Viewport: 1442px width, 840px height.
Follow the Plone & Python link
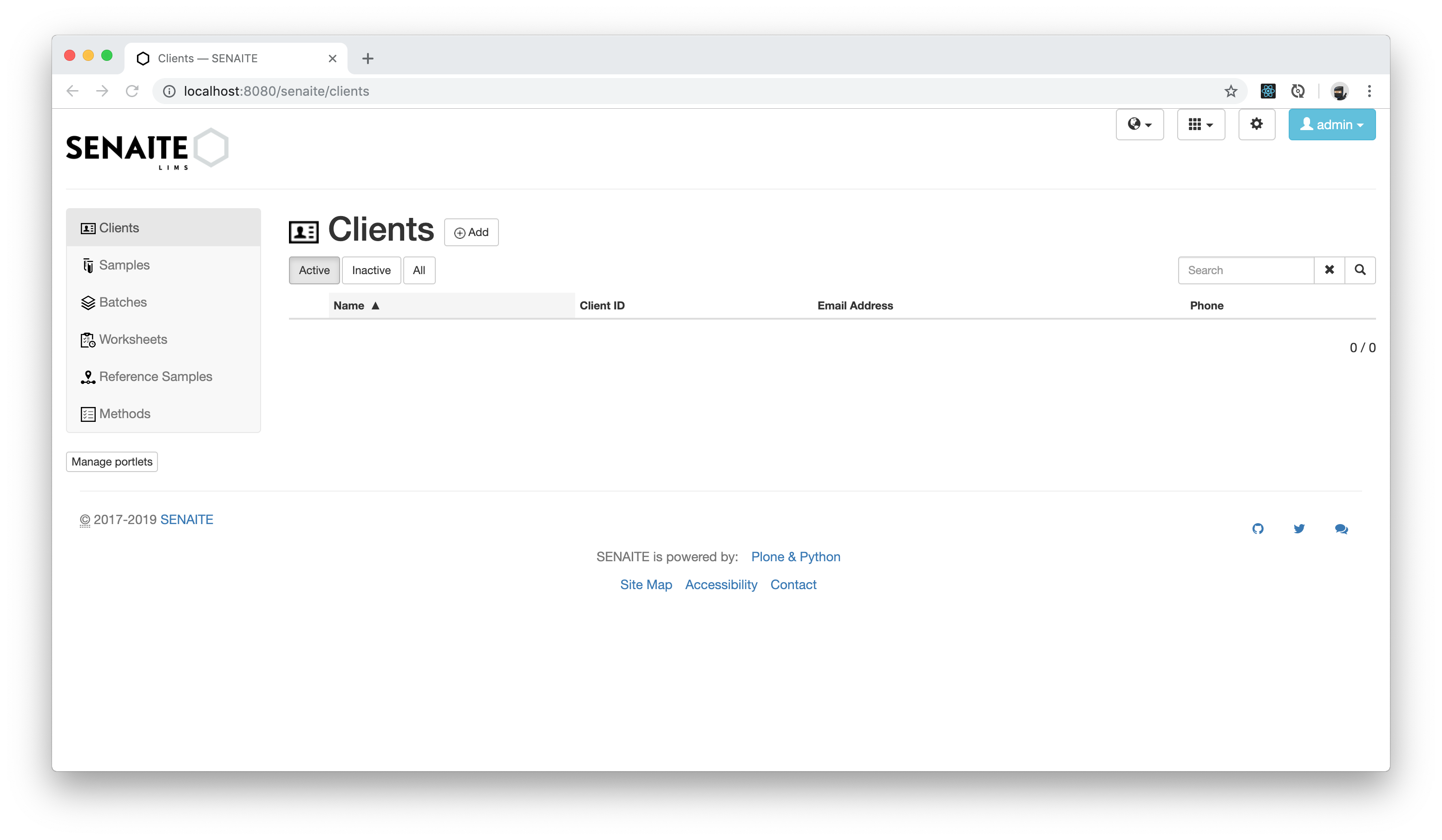(795, 557)
